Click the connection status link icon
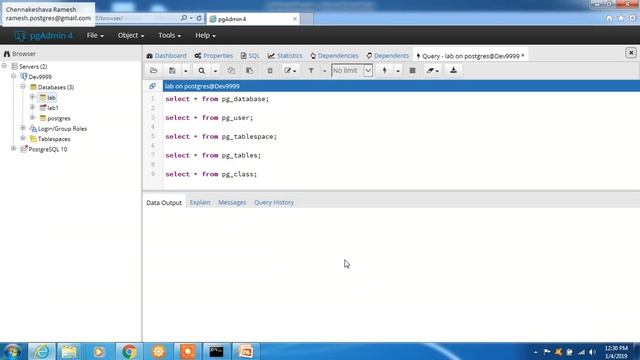The image size is (640, 360). pyautogui.click(x=152, y=86)
